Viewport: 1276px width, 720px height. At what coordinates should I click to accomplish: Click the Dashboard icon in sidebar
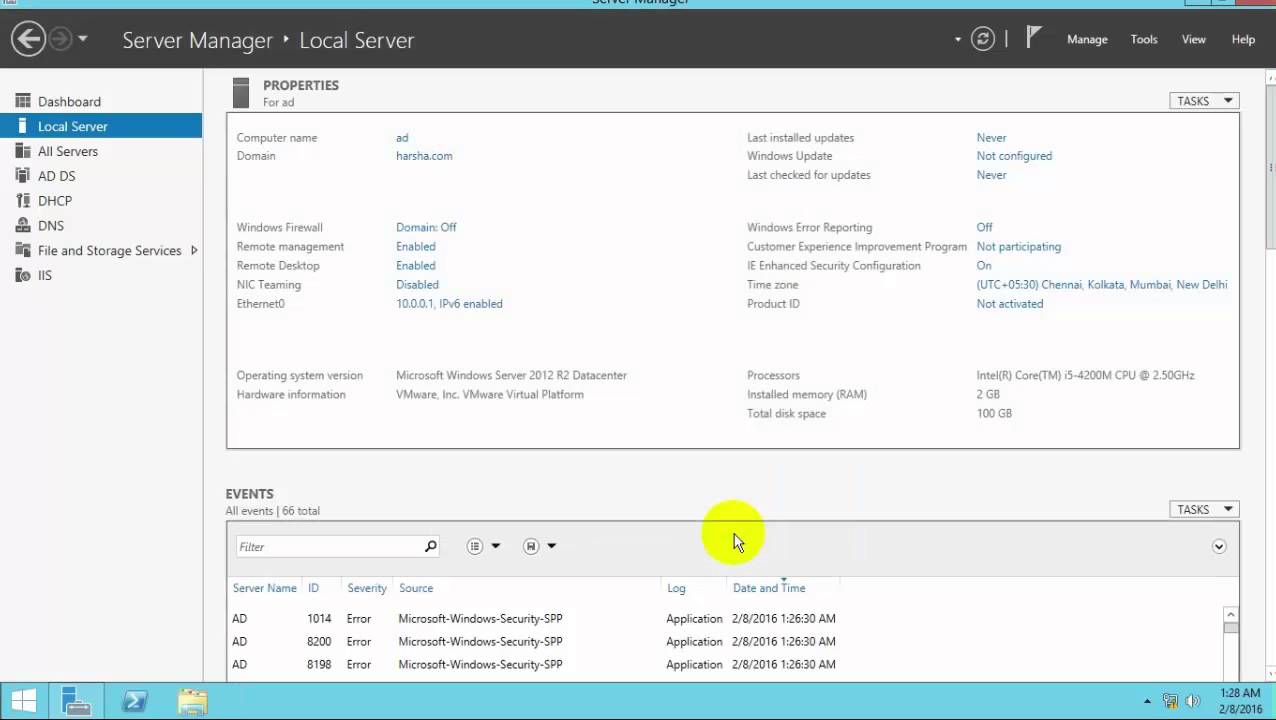tap(23, 101)
